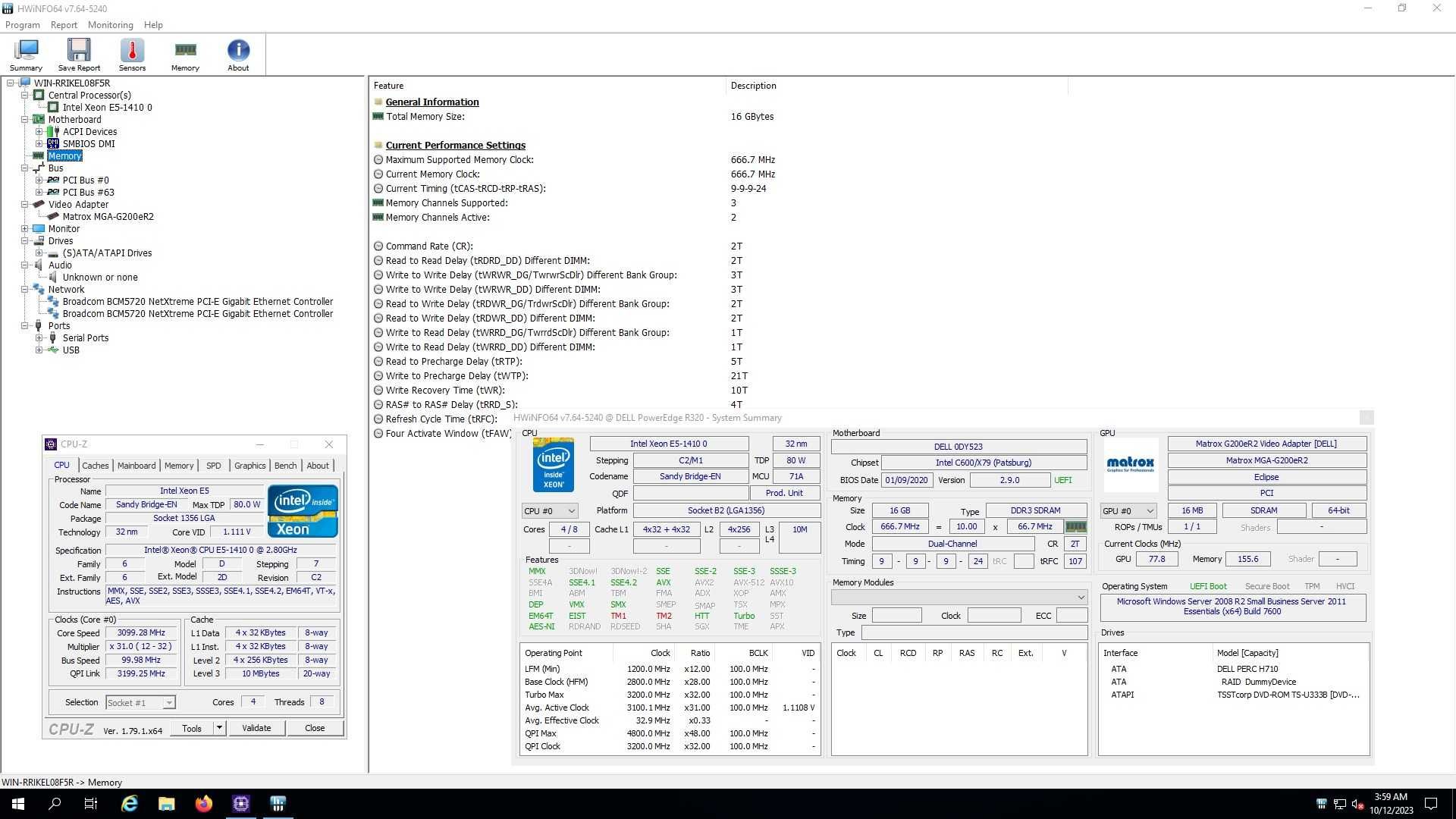
Task: Open the Tools dropdown arrow in CPU-Z
Action: click(219, 729)
